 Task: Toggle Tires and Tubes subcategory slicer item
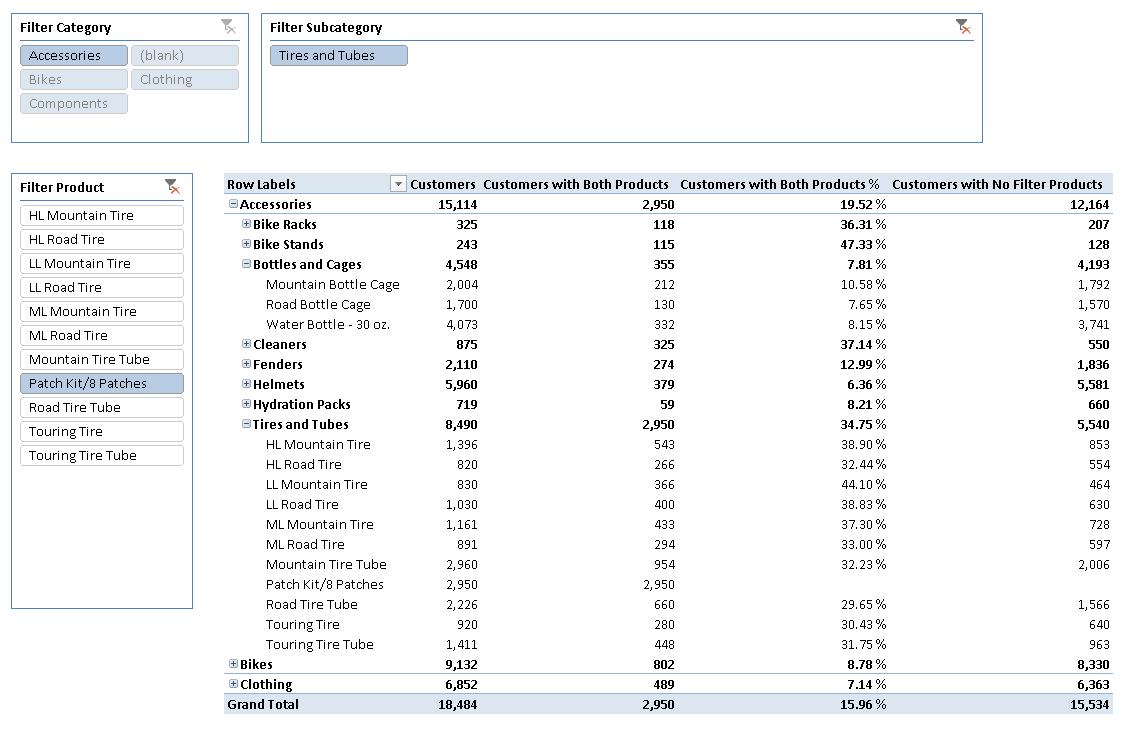click(339, 55)
